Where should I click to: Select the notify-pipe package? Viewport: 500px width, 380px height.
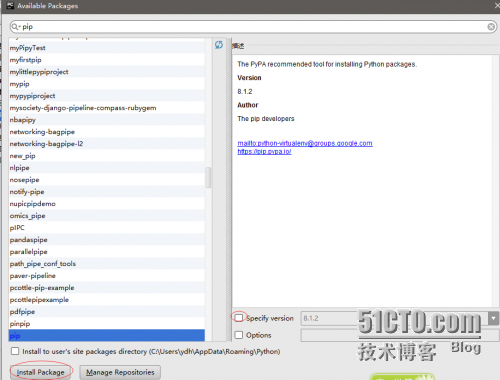click(107, 192)
